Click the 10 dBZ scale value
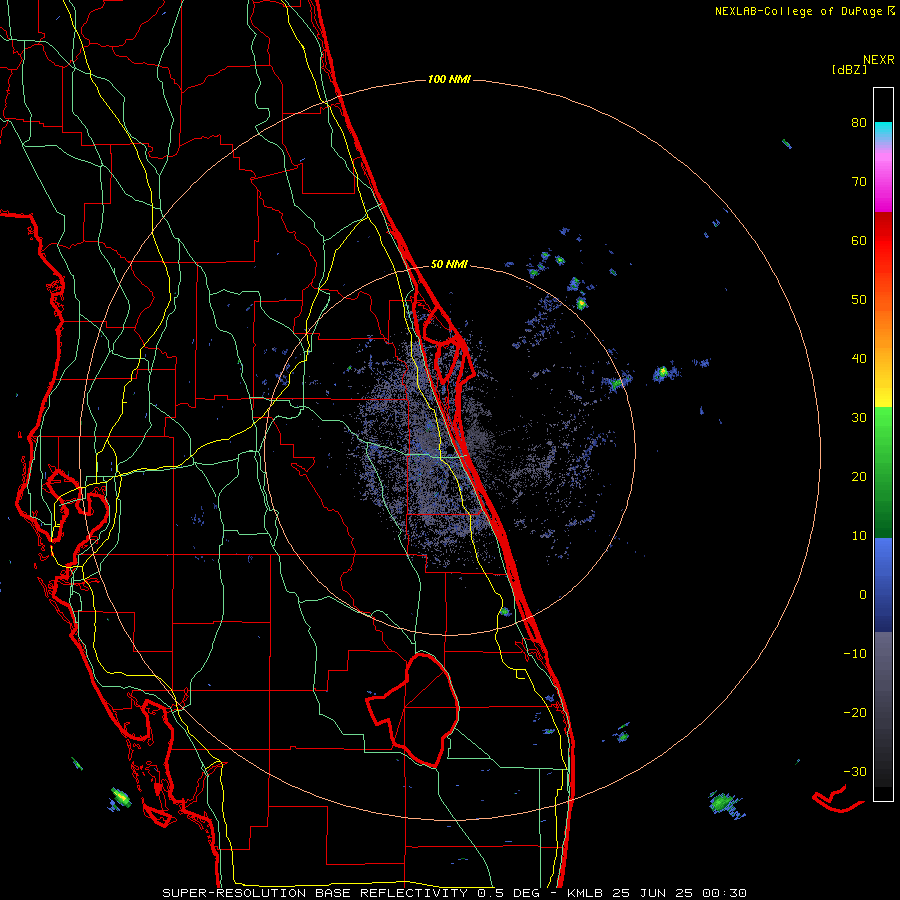Screen dimensions: 900x900 pyautogui.click(x=859, y=536)
